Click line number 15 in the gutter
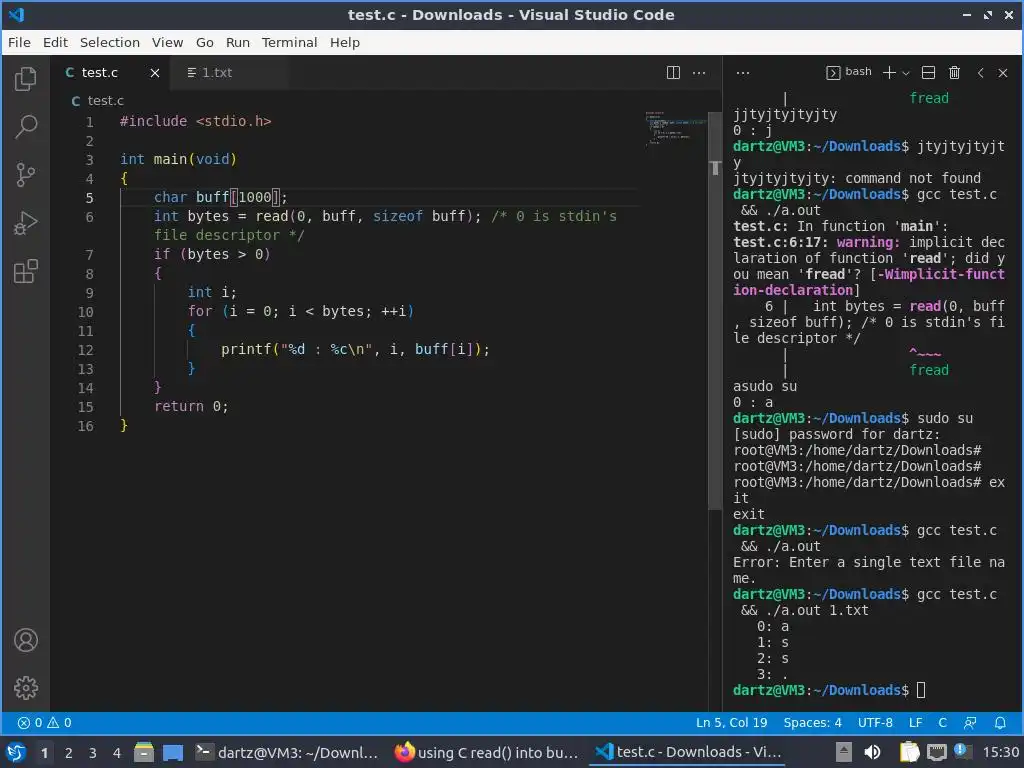Image resolution: width=1024 pixels, height=768 pixels. click(86, 407)
